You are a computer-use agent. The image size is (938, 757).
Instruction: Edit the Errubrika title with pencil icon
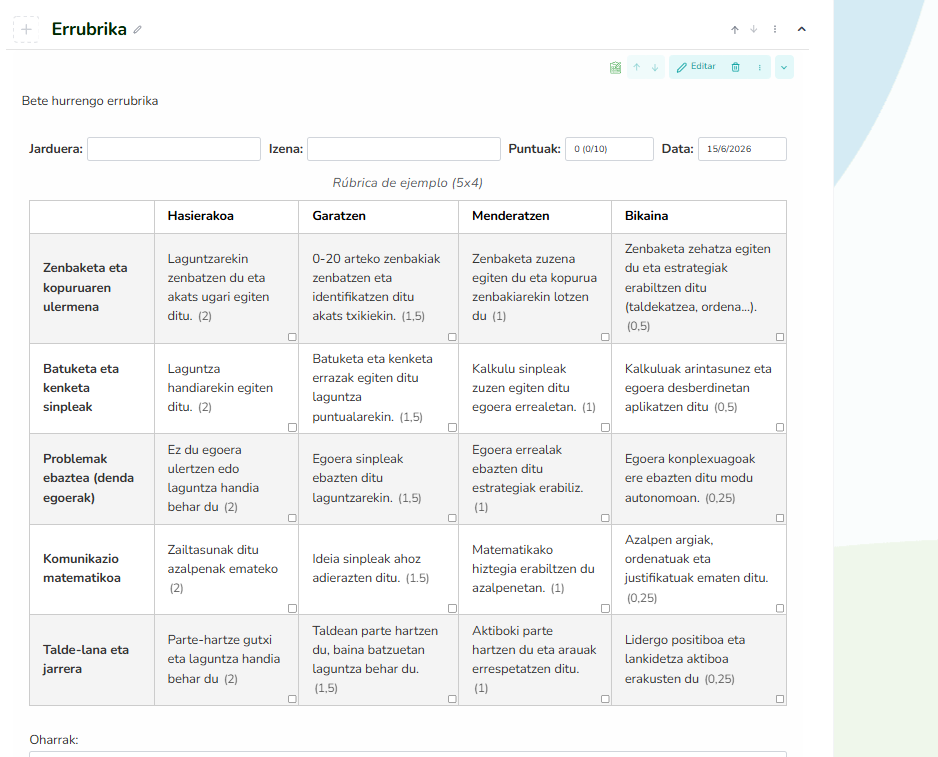pyautogui.click(x=138, y=29)
